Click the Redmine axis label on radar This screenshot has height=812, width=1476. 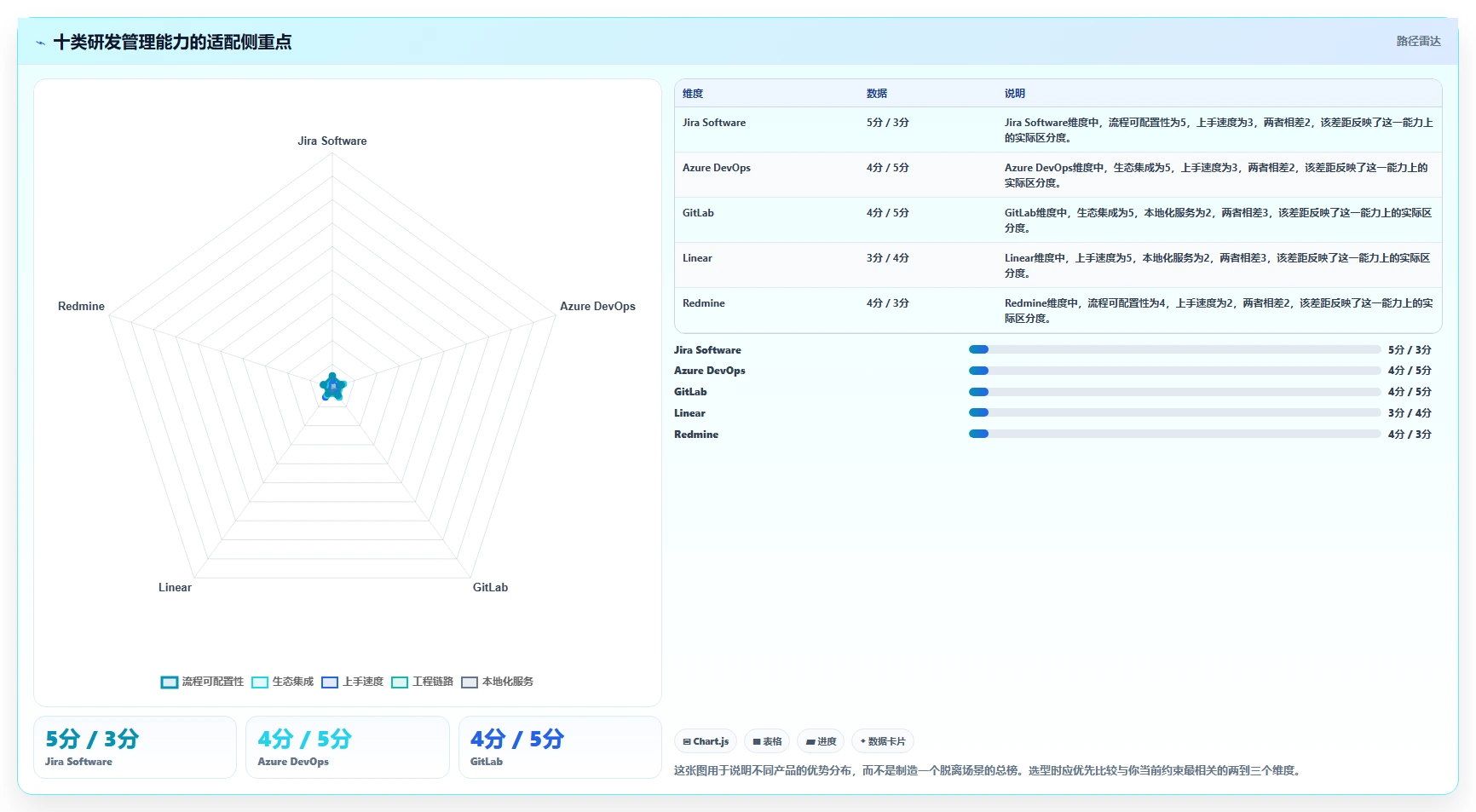81,307
